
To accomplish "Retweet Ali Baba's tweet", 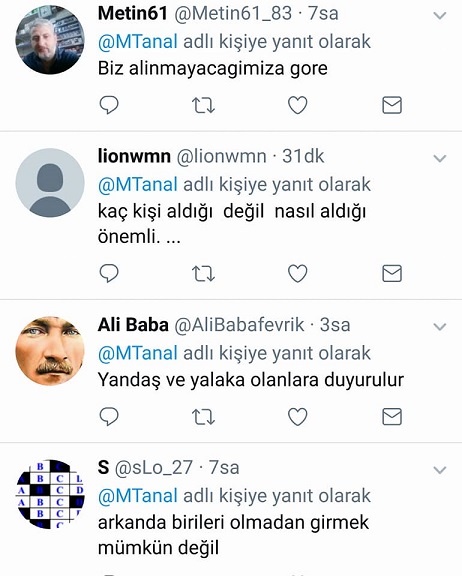I will [203, 417].
